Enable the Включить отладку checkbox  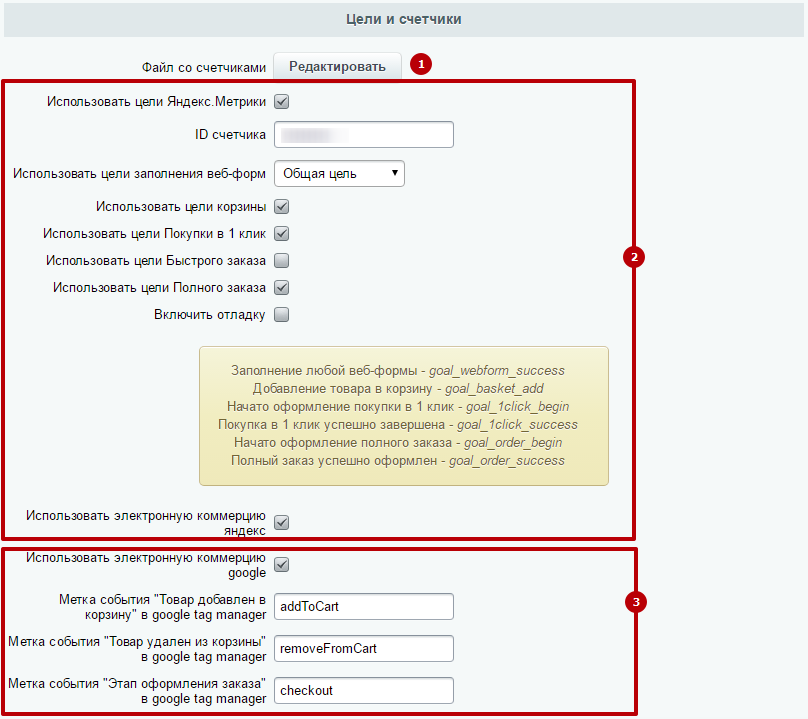pyautogui.click(x=281, y=314)
